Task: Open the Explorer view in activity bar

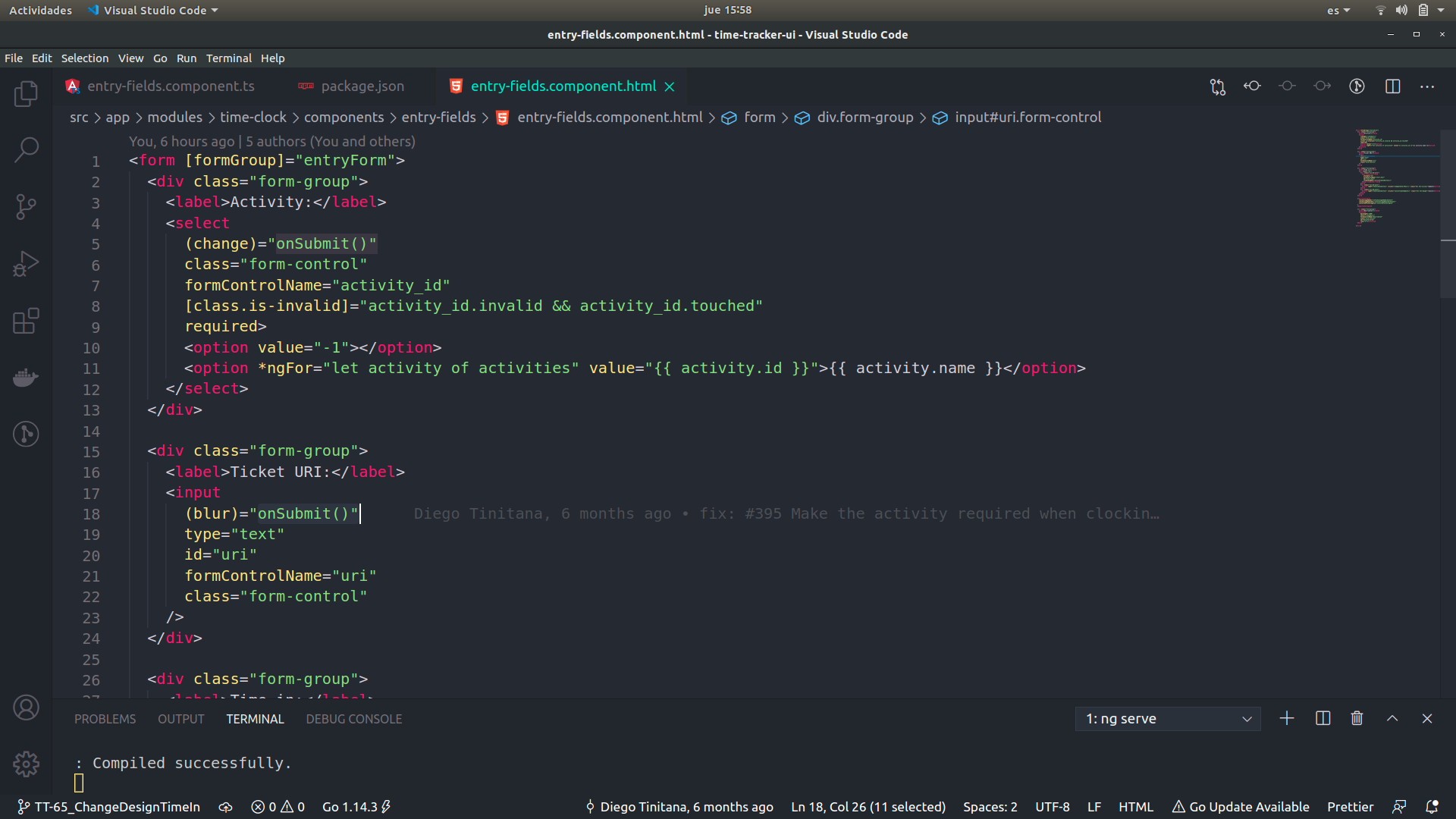Action: [26, 93]
